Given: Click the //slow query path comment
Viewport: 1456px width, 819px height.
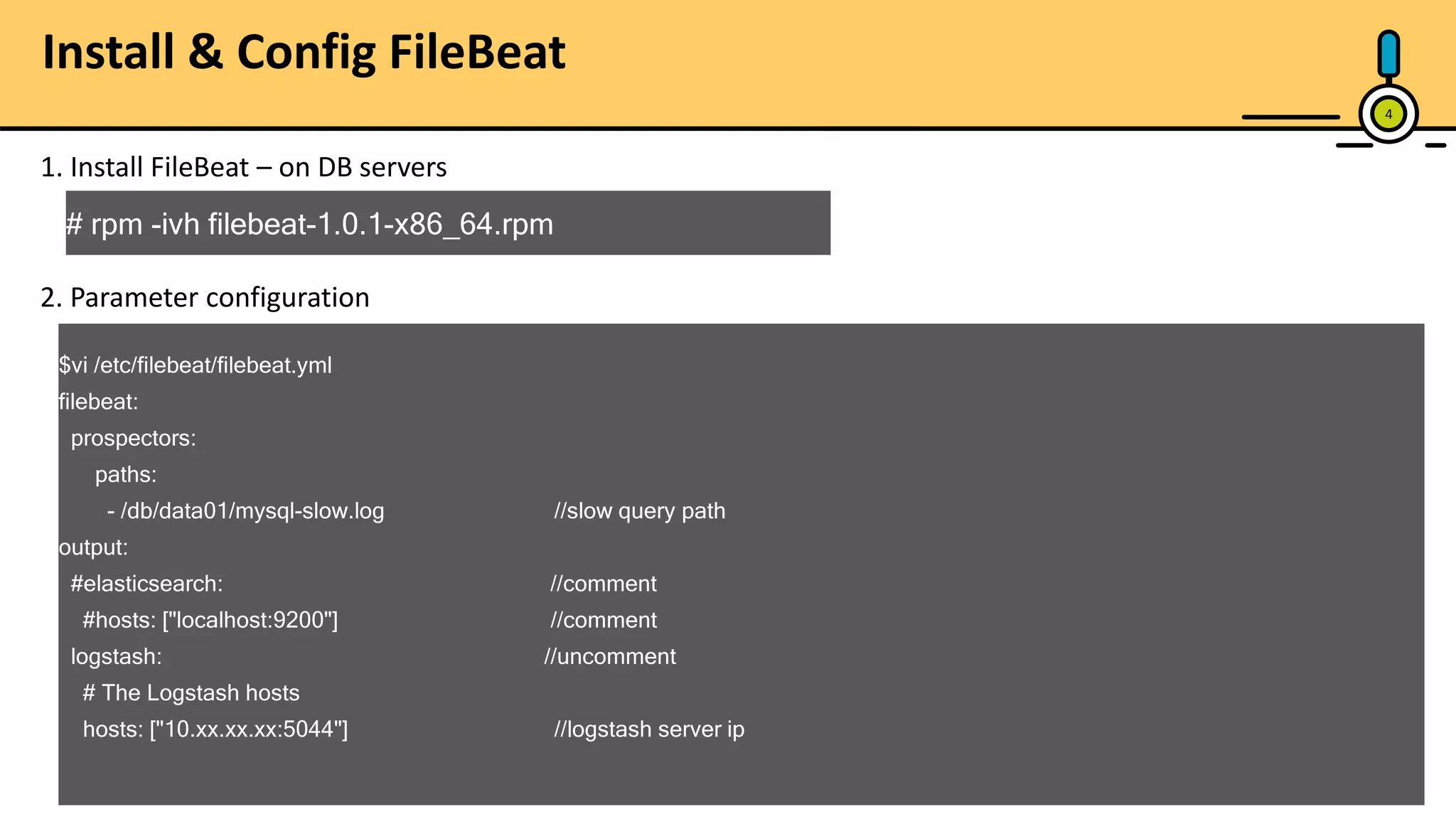Looking at the screenshot, I should click(639, 511).
